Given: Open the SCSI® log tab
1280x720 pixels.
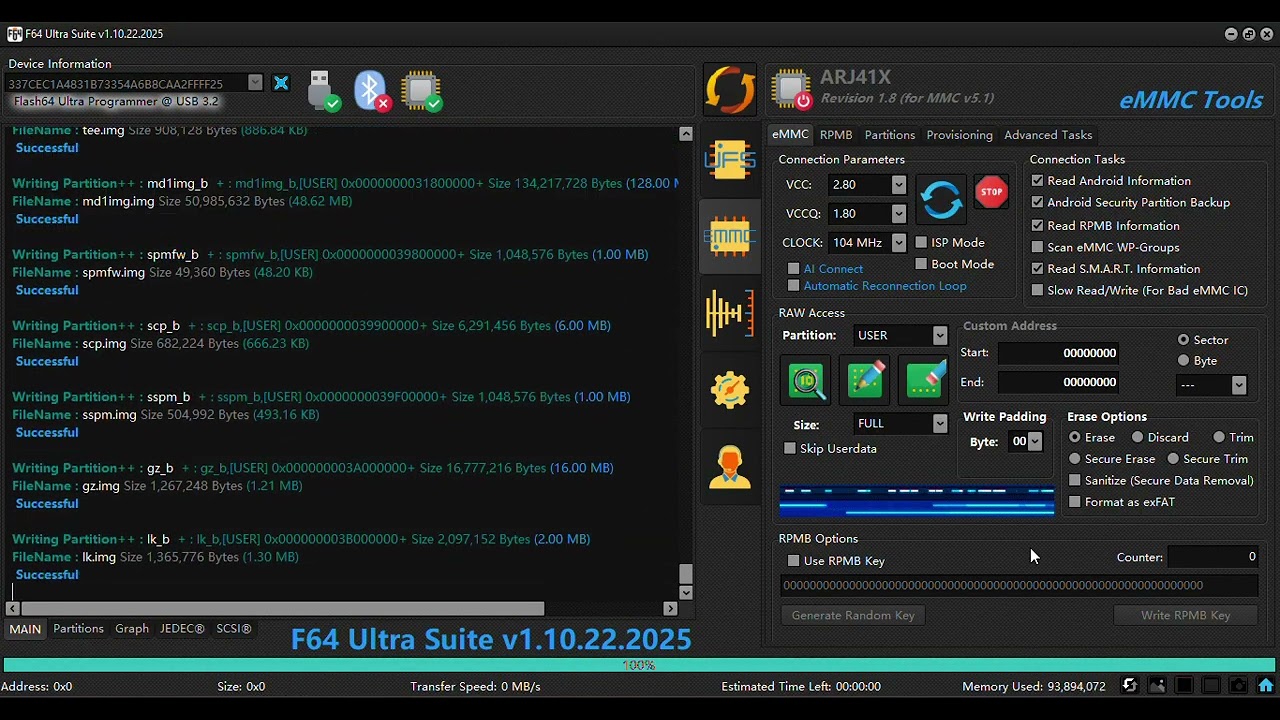Looking at the screenshot, I should [234, 628].
